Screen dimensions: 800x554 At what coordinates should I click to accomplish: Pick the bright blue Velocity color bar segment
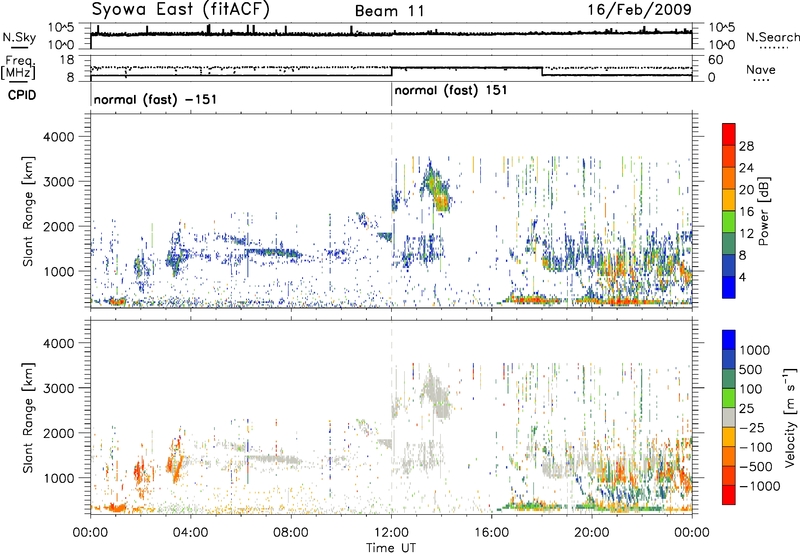729,340
